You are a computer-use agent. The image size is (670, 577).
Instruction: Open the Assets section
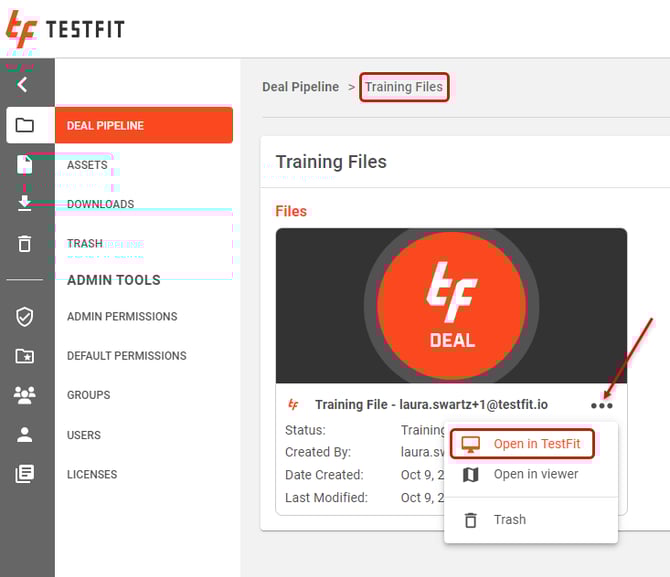pos(87,165)
